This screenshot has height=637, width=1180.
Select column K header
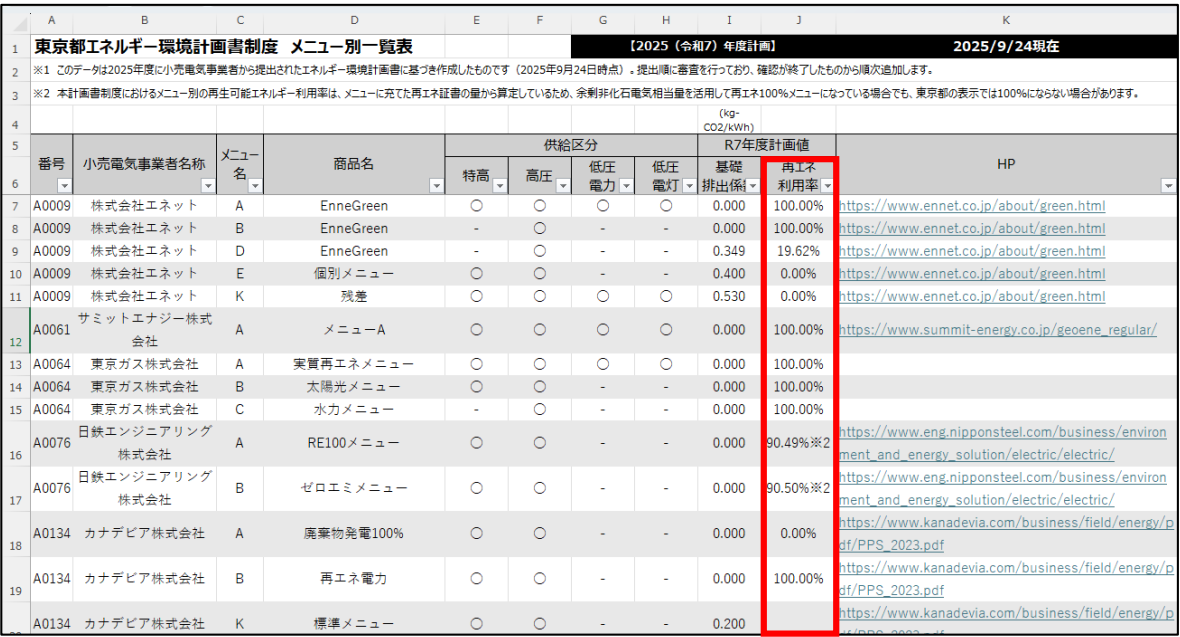point(1005,19)
